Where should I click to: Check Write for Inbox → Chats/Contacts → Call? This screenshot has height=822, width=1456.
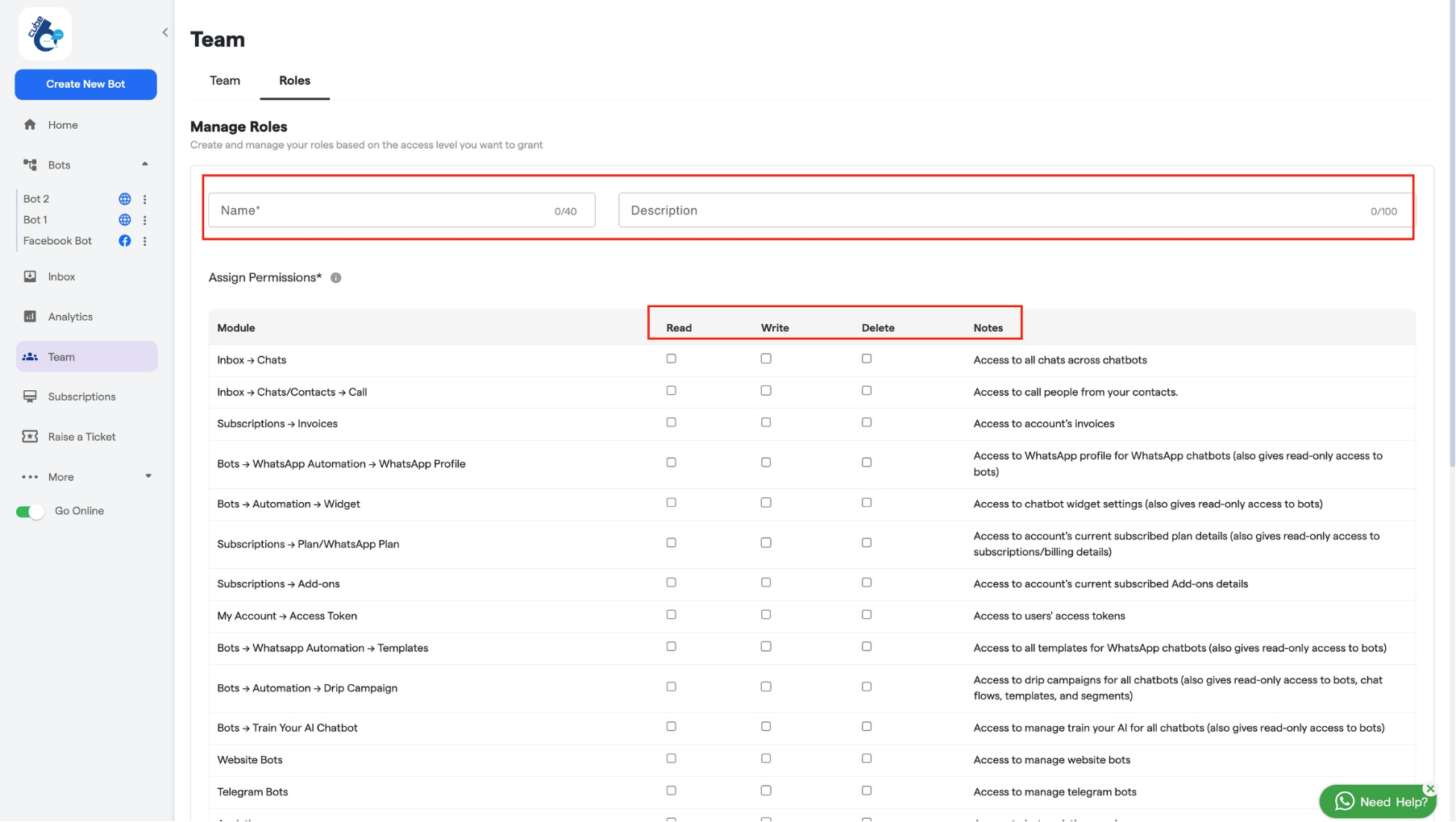pyautogui.click(x=766, y=391)
